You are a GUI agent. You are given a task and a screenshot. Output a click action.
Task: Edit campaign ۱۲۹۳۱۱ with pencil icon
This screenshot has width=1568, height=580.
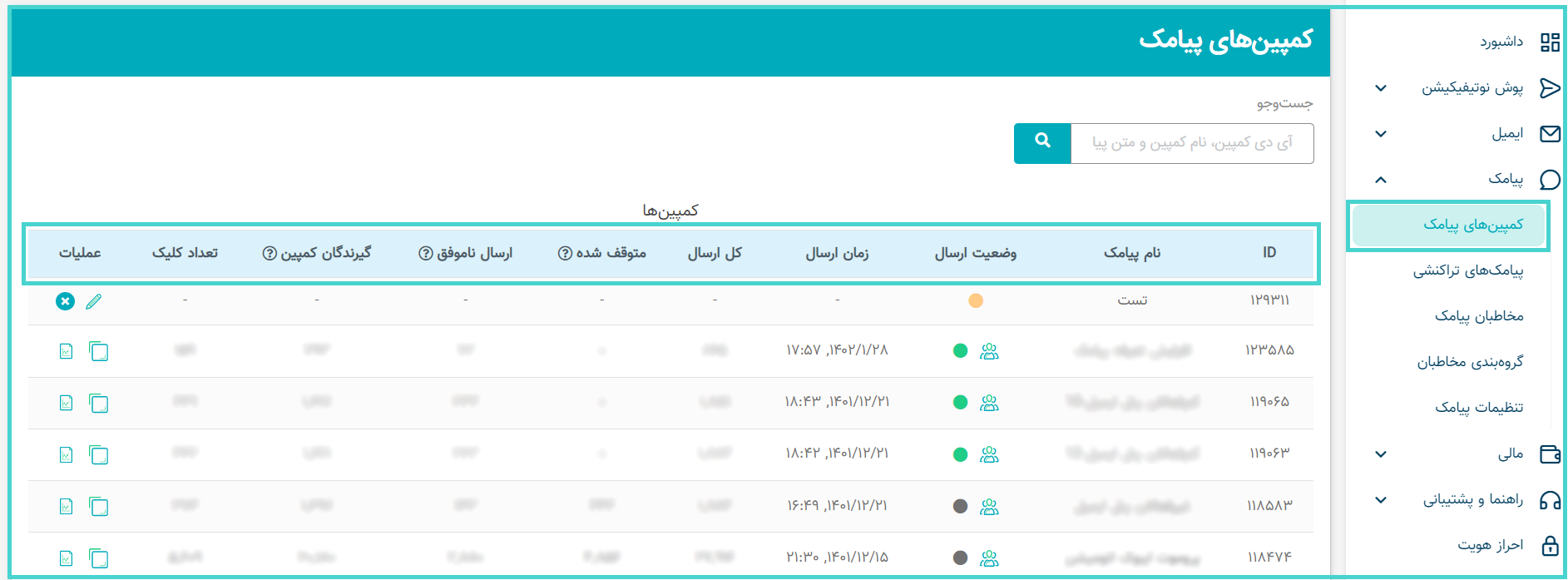(x=94, y=301)
